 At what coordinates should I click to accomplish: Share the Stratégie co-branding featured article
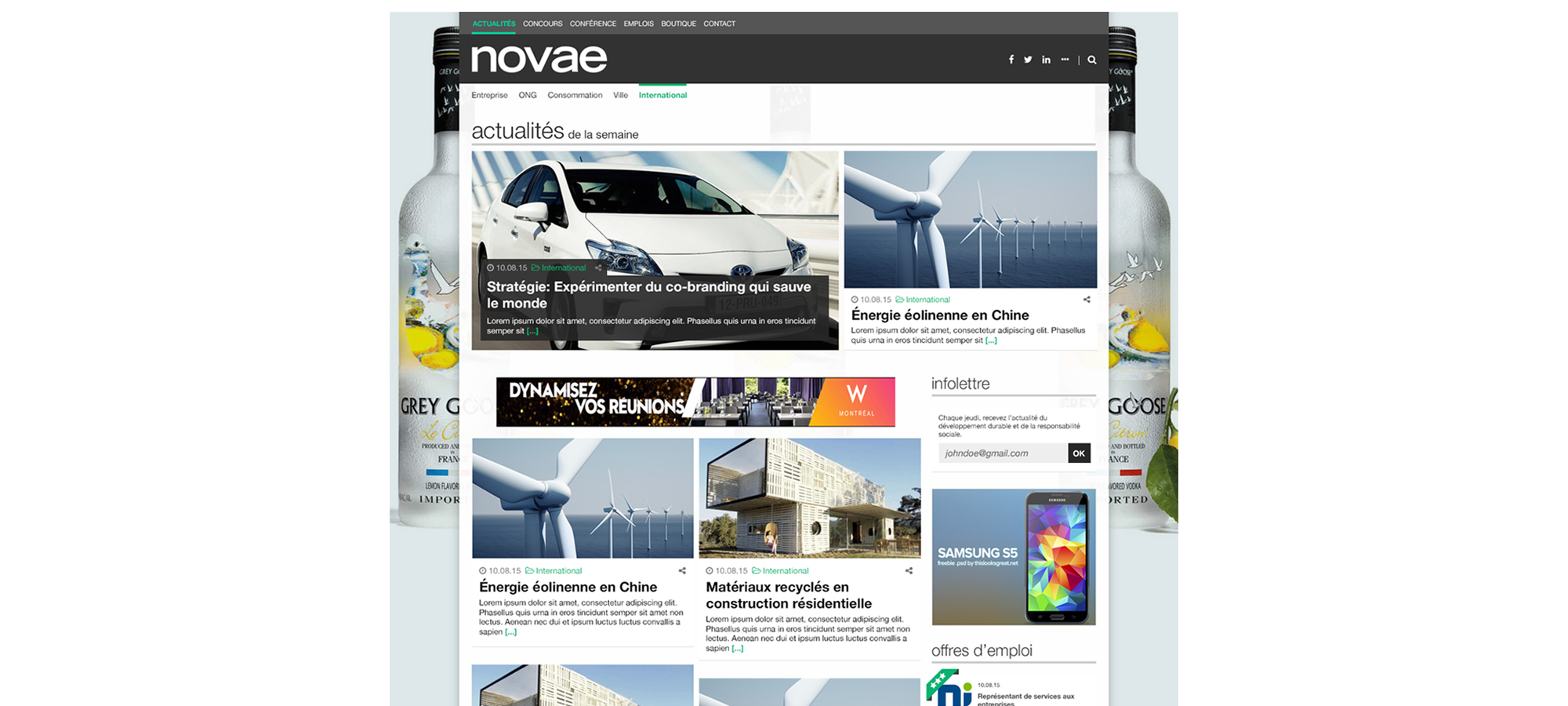598,267
